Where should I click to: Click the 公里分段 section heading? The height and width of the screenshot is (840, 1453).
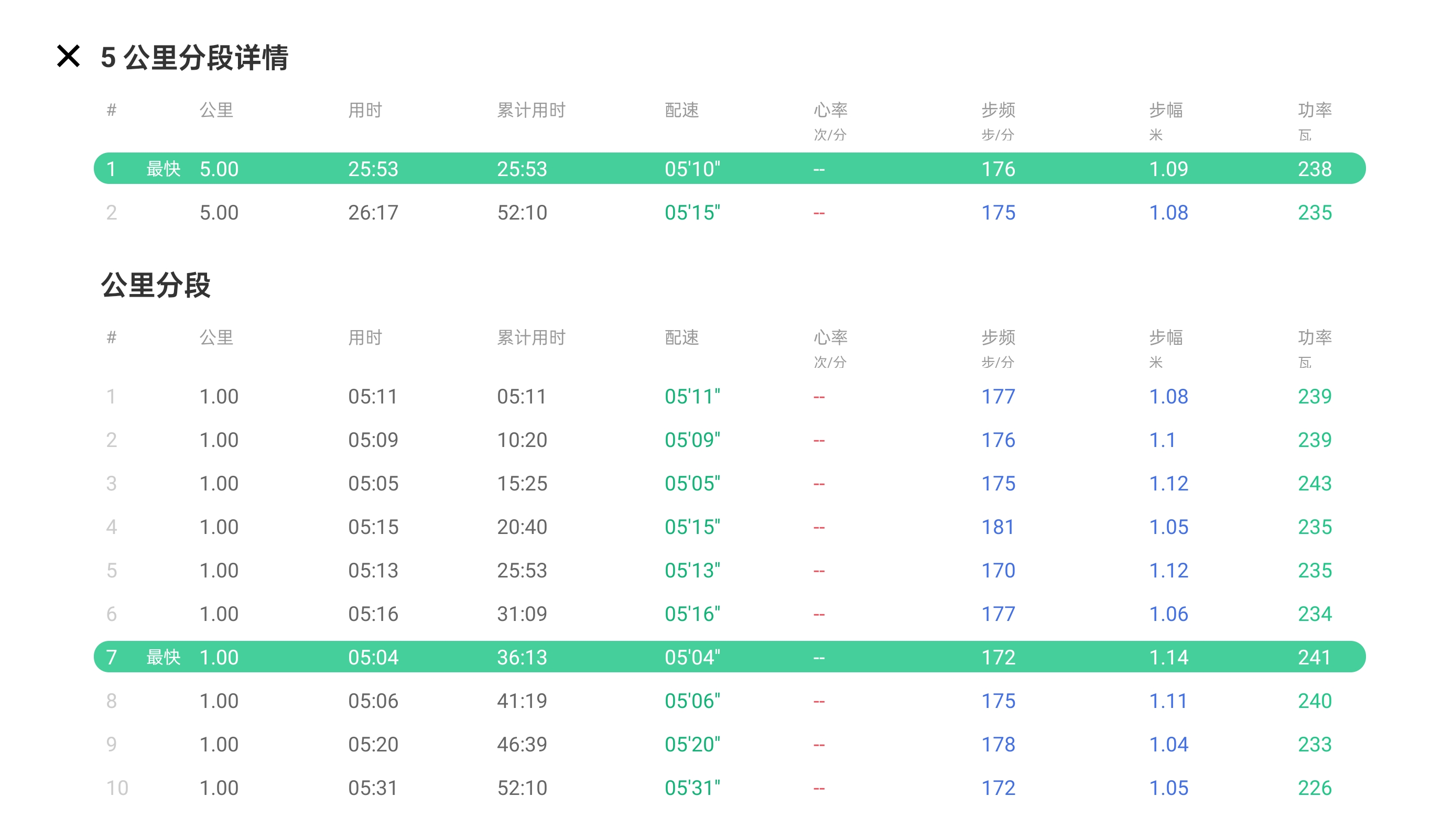[156, 285]
